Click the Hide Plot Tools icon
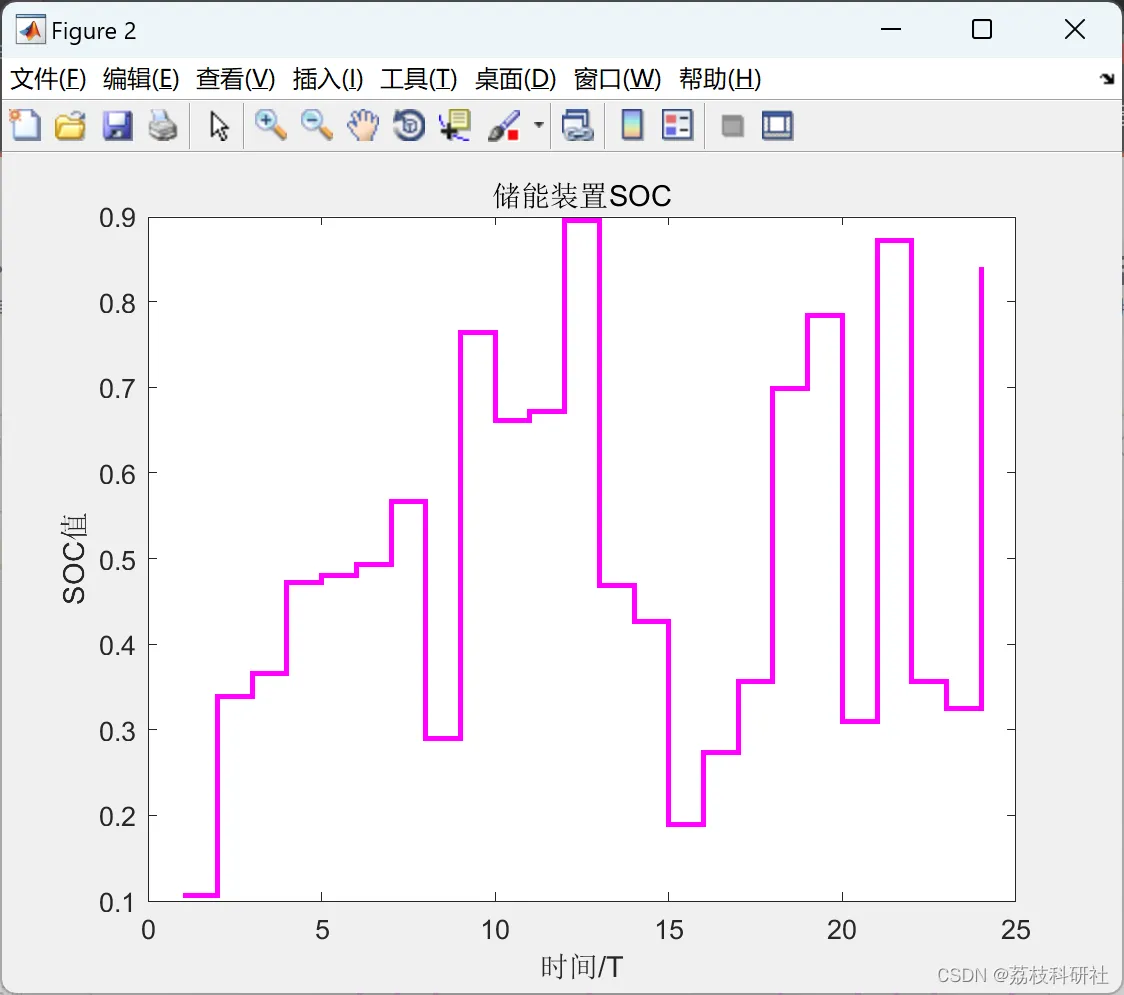The image size is (1124, 995). tap(732, 126)
